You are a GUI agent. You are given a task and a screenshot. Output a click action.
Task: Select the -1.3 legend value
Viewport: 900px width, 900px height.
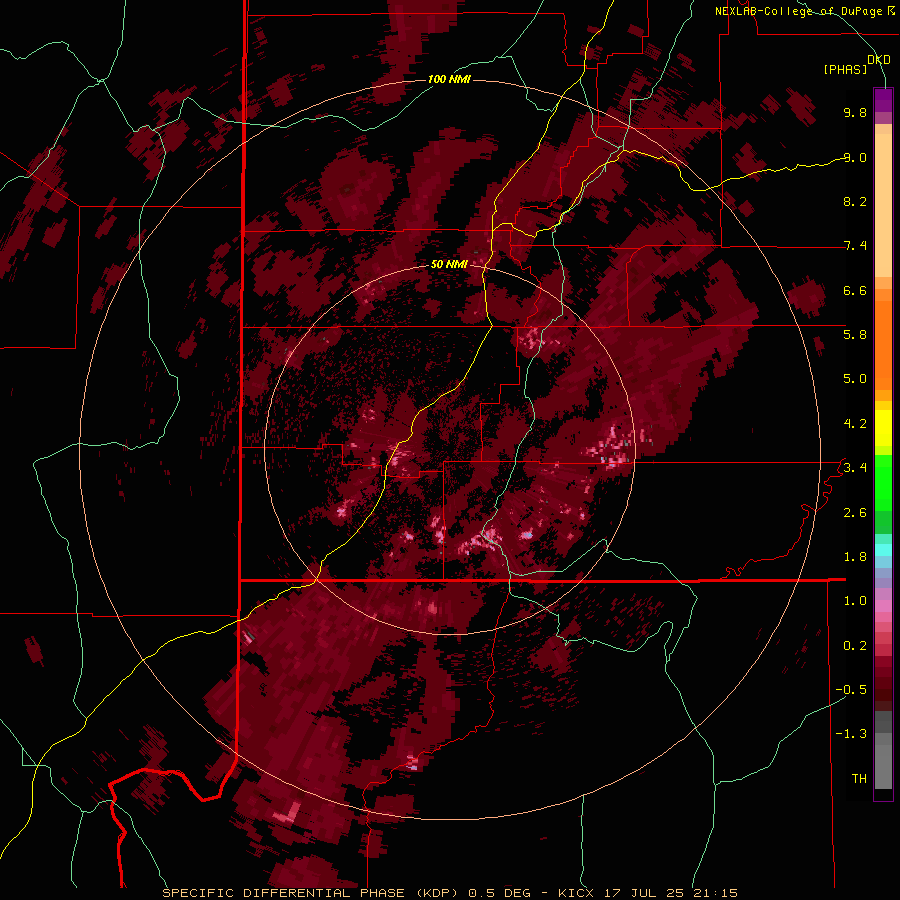pyautogui.click(x=851, y=734)
